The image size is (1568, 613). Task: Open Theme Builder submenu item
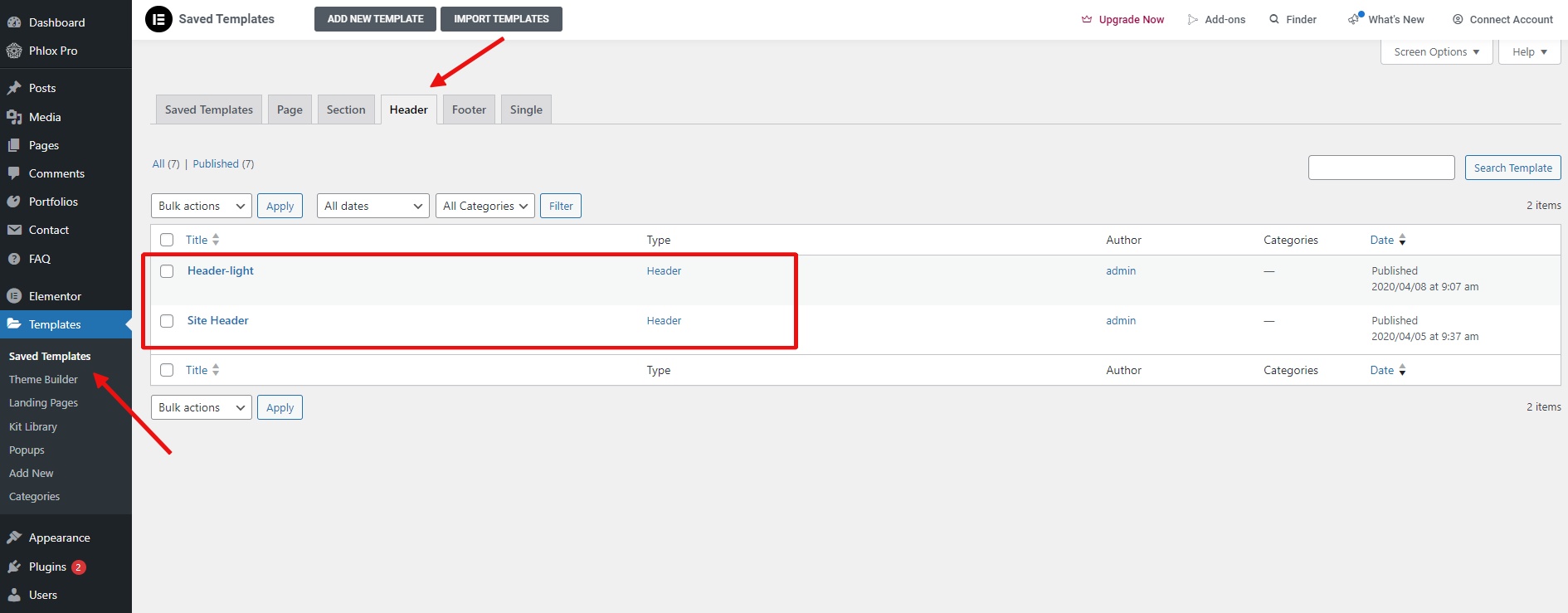(x=43, y=379)
